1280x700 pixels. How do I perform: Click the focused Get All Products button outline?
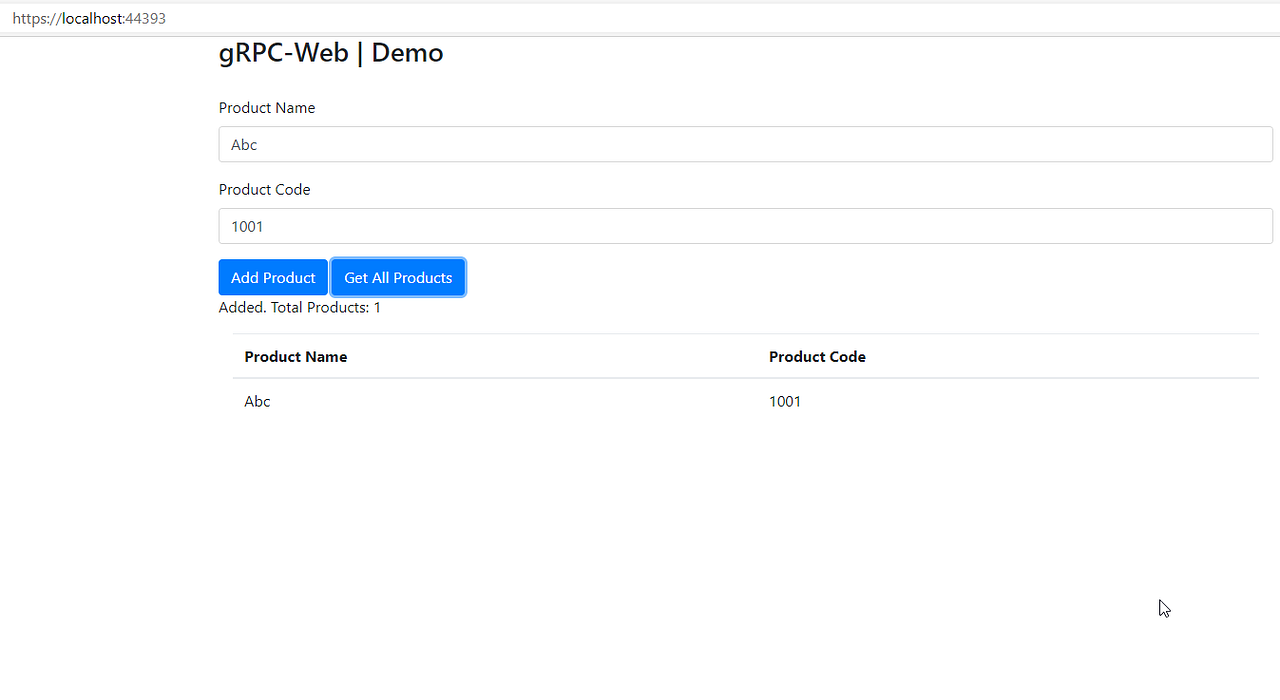(x=398, y=277)
